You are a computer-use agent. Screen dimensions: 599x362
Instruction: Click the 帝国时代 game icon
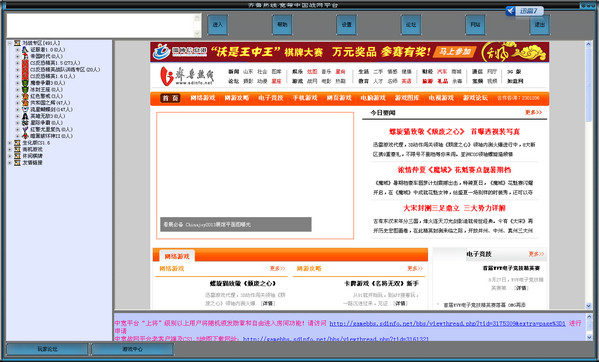point(25,56)
